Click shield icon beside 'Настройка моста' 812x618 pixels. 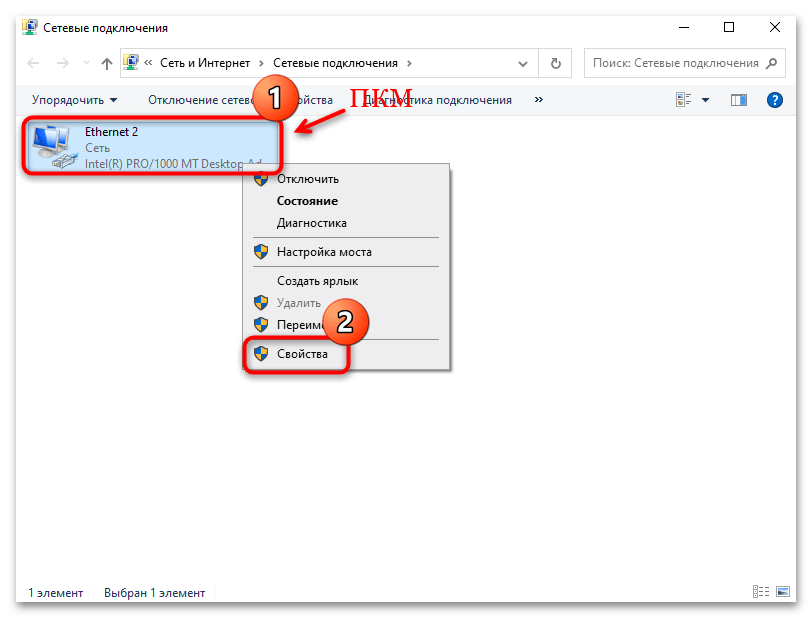pyautogui.click(x=261, y=252)
